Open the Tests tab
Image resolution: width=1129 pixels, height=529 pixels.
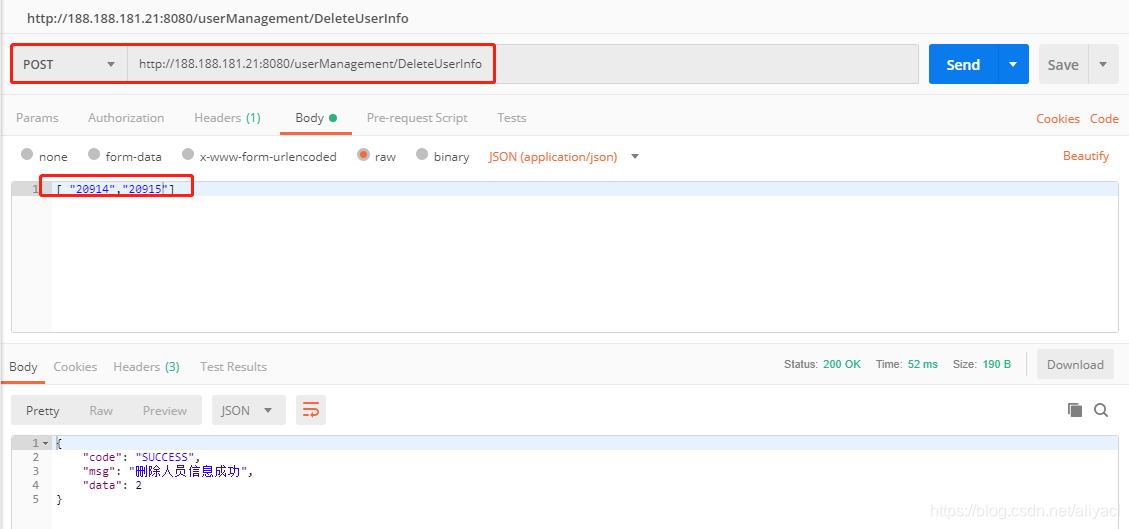click(512, 118)
